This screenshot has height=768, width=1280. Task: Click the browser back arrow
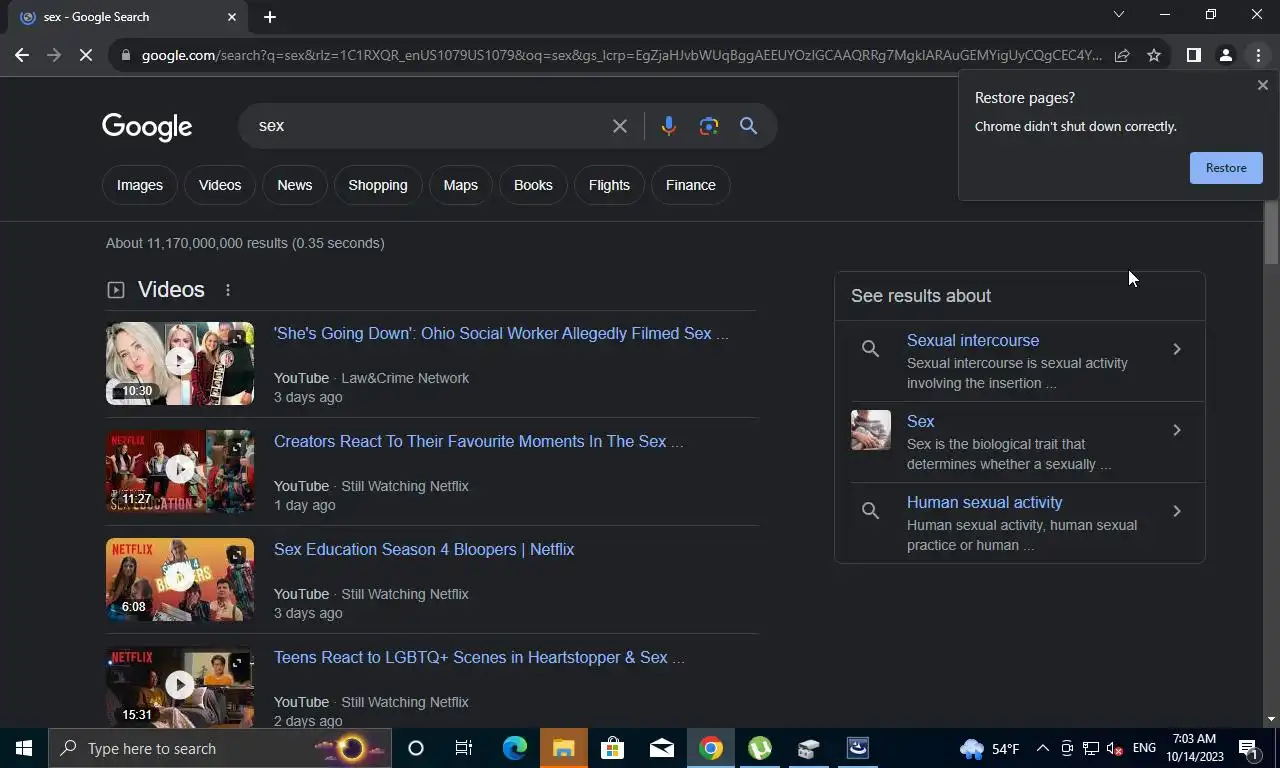(x=22, y=55)
